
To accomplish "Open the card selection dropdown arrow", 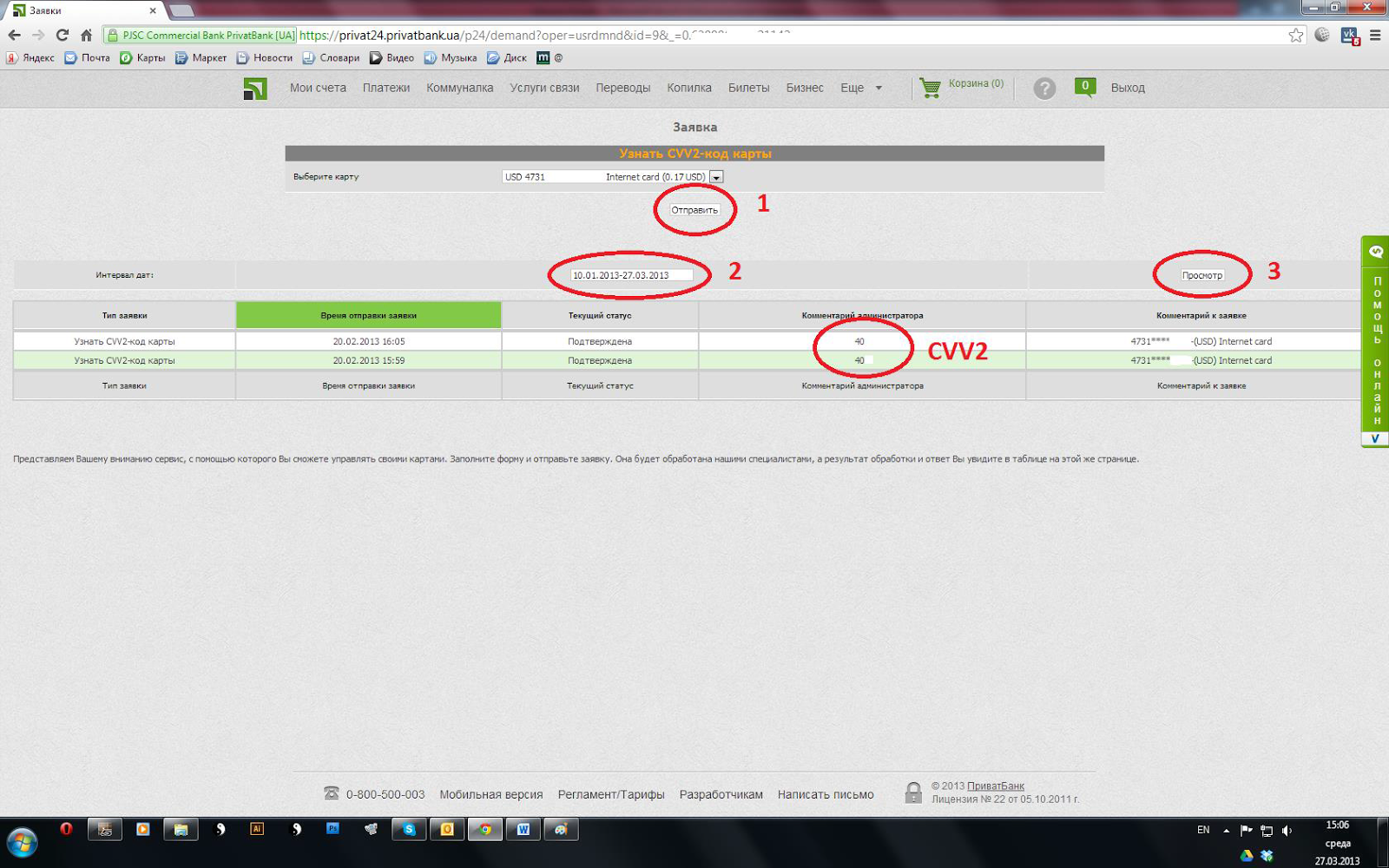I will [716, 177].
